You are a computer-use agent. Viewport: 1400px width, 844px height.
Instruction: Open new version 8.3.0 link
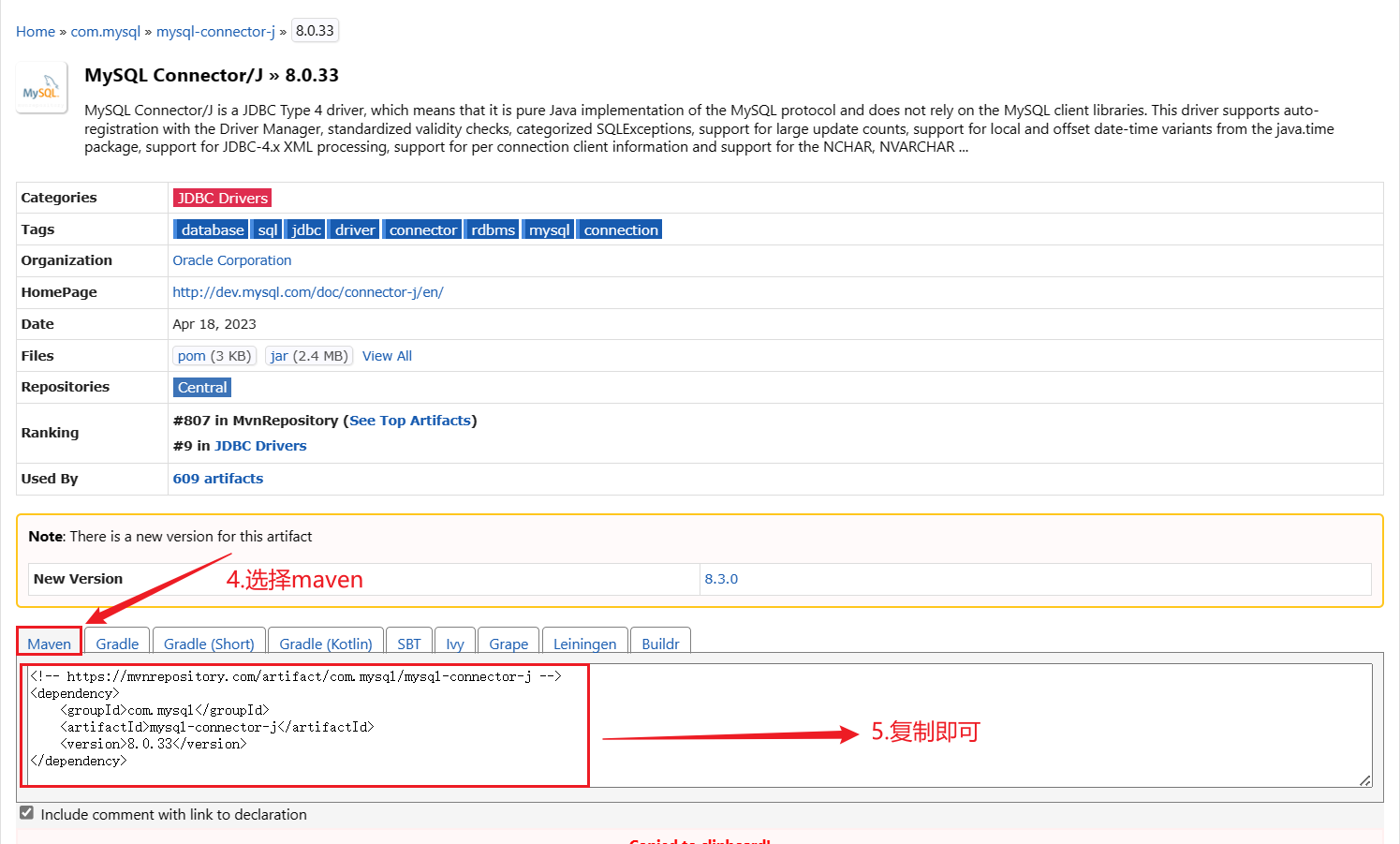tap(721, 579)
